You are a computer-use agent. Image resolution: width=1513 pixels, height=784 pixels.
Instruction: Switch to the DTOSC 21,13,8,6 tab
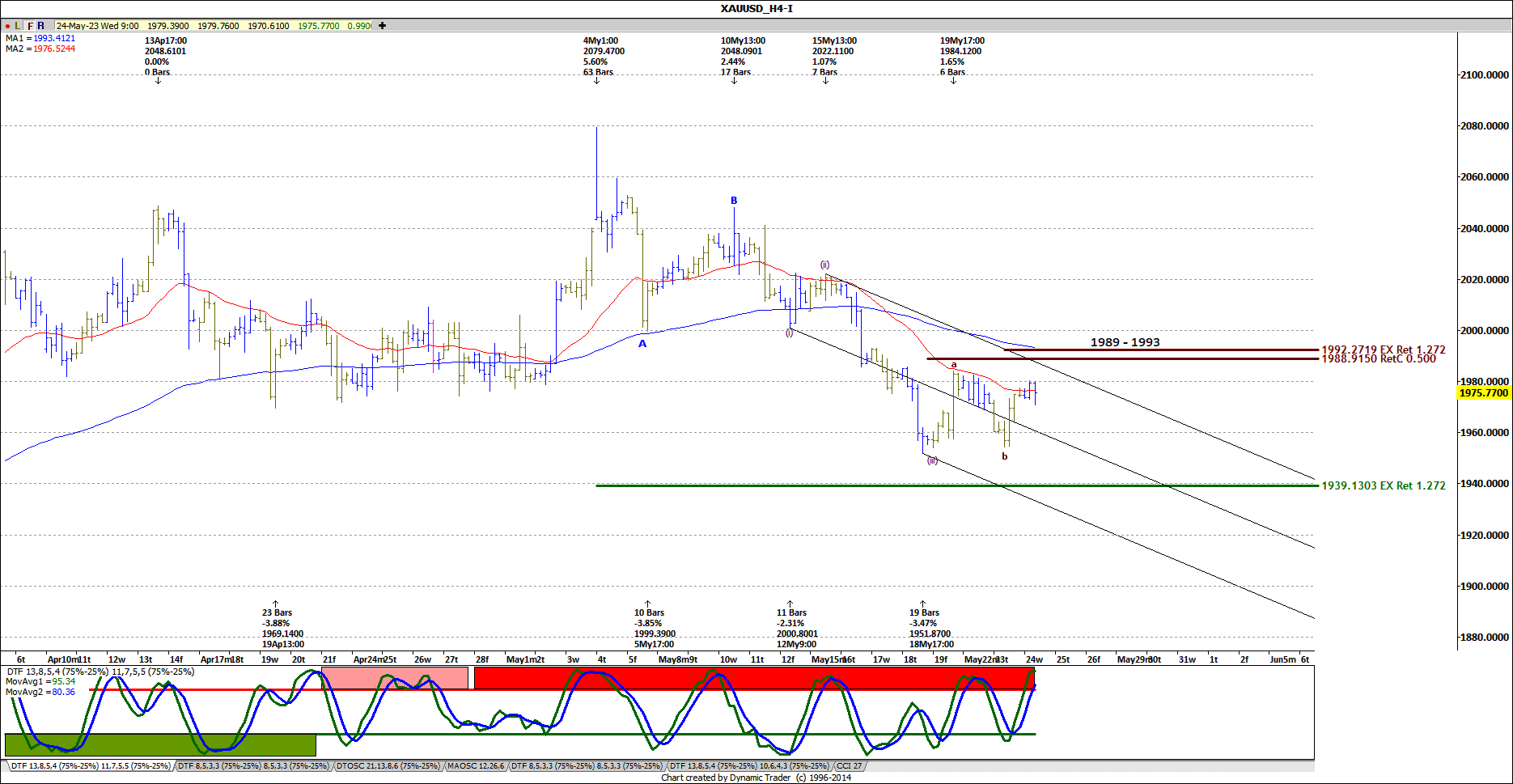click(x=388, y=765)
